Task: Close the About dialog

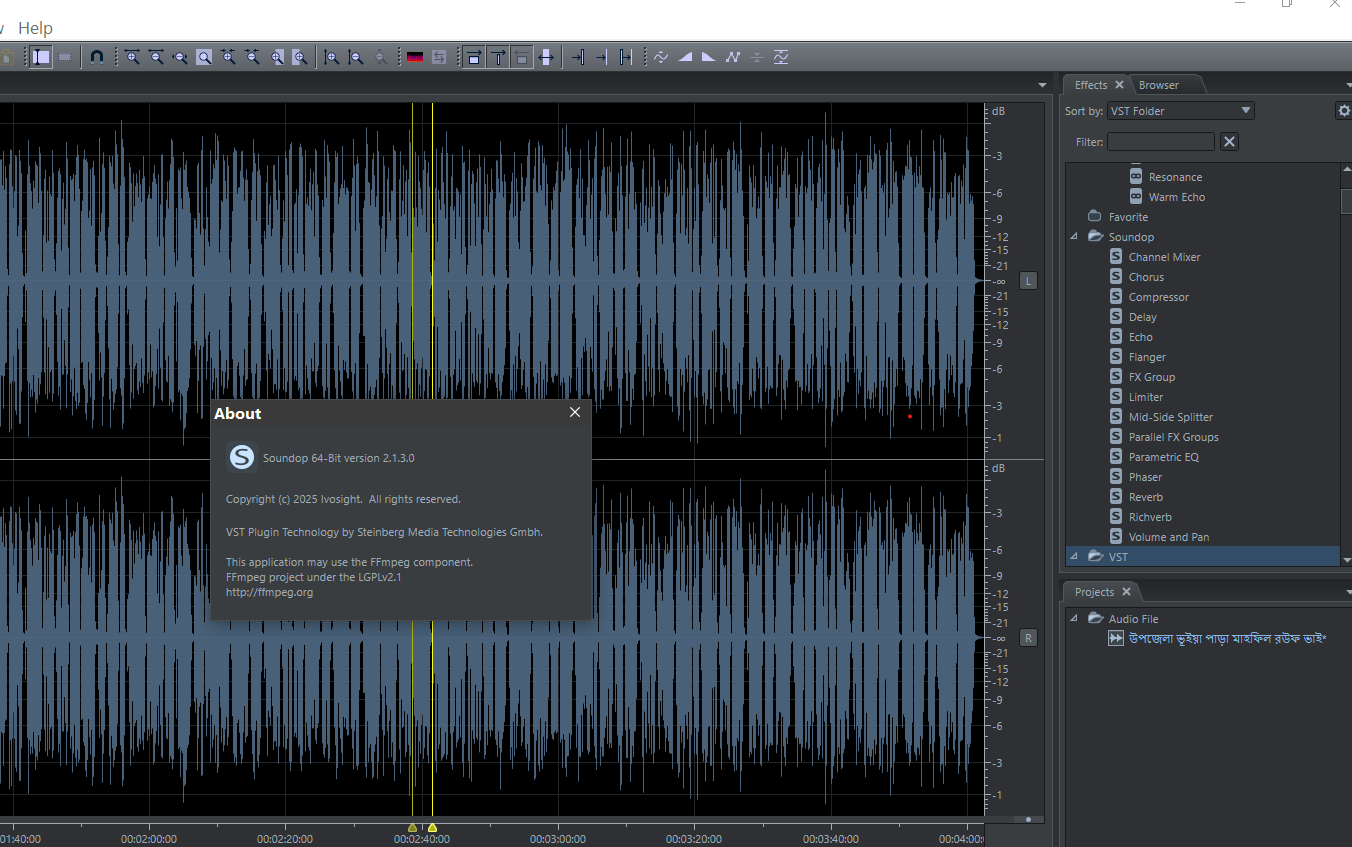Action: coord(575,412)
